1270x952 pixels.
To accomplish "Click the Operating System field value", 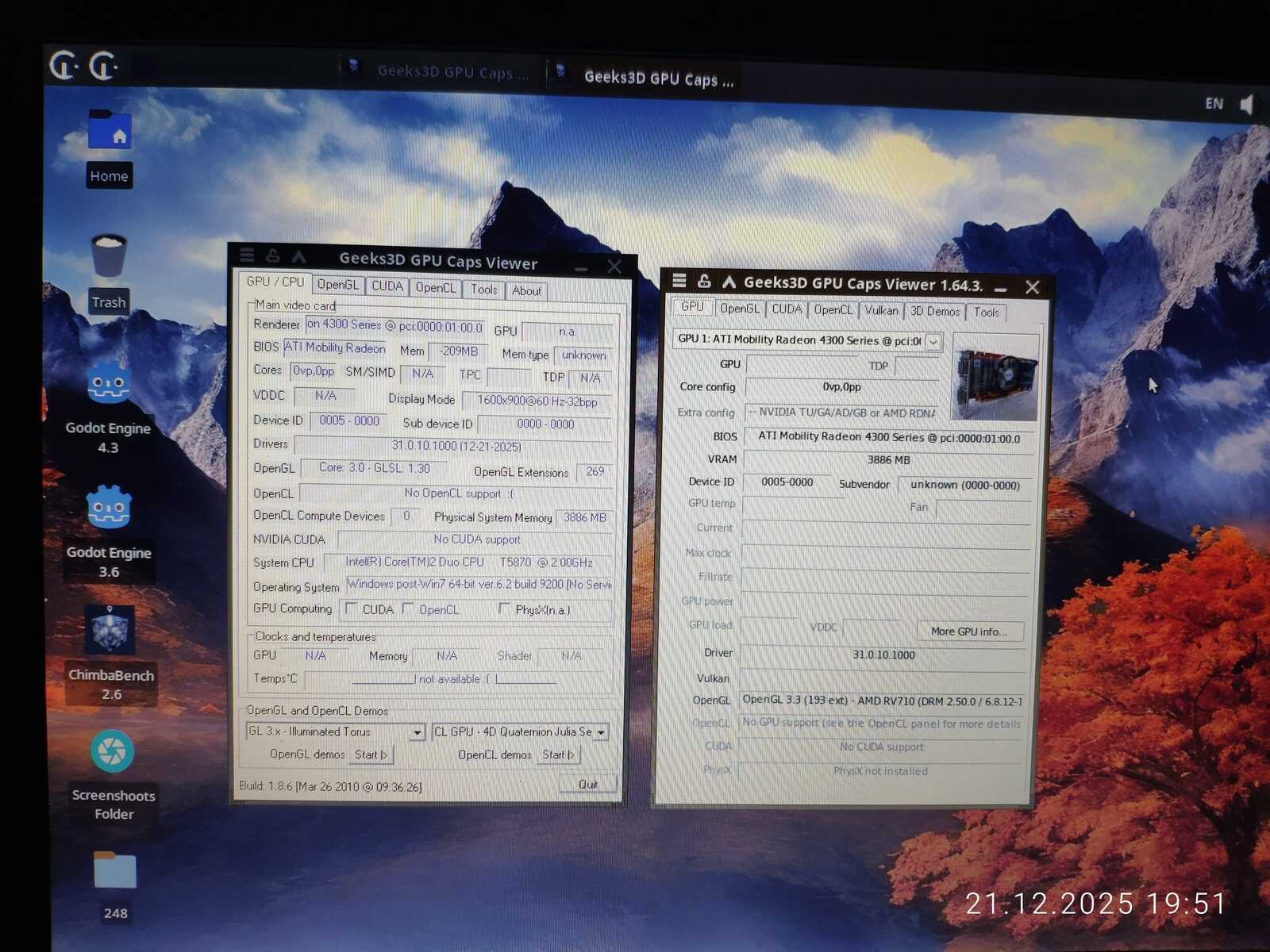I will pyautogui.click(x=479, y=585).
